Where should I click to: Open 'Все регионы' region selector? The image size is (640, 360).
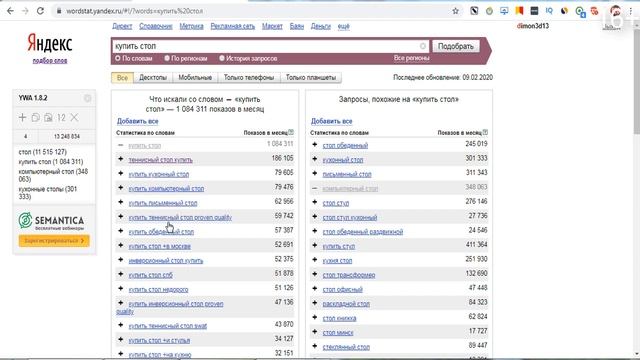coord(411,58)
